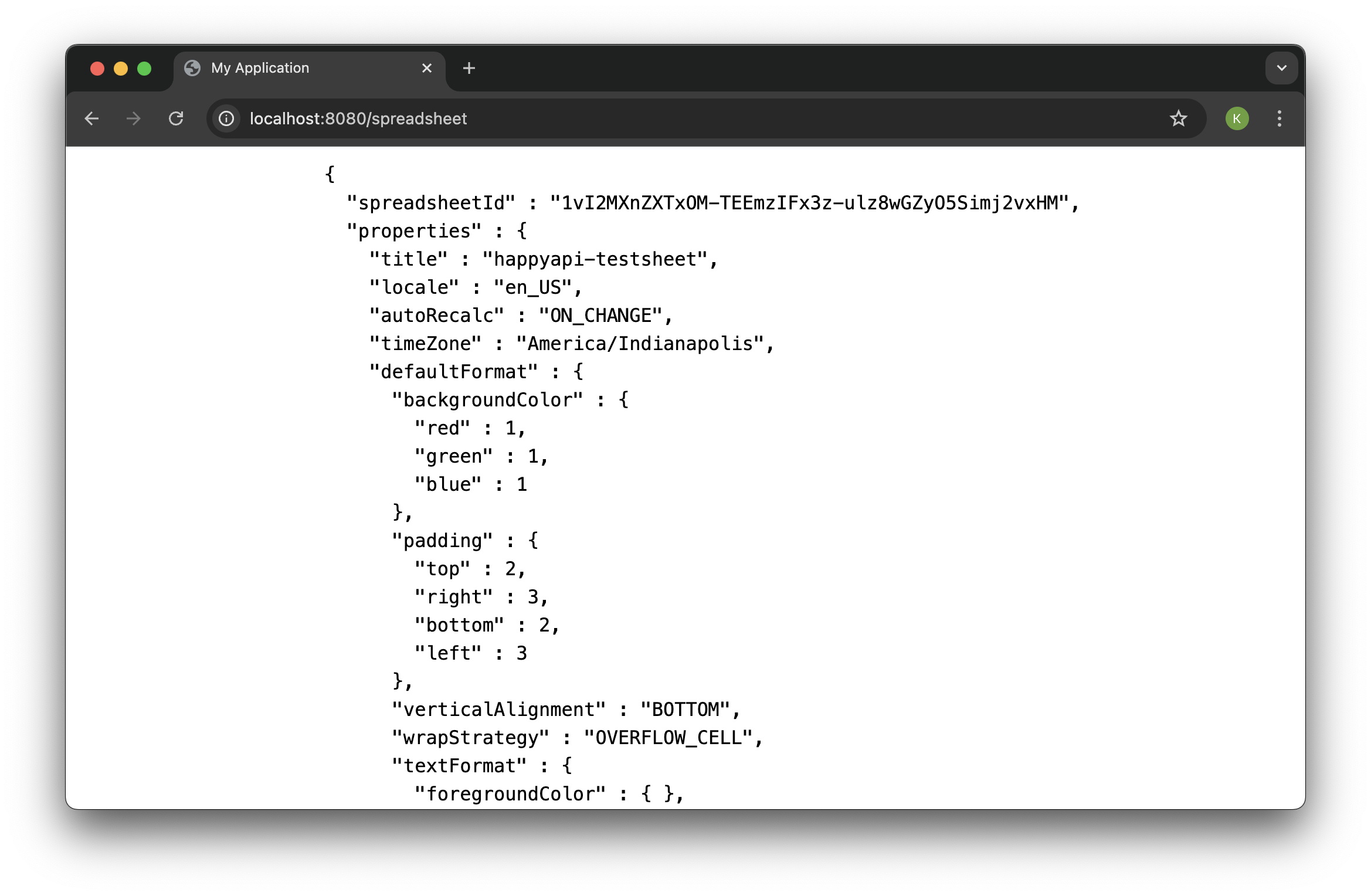Image resolution: width=1371 pixels, height=896 pixels.
Task: Select the My Application tab
Action: (x=309, y=68)
